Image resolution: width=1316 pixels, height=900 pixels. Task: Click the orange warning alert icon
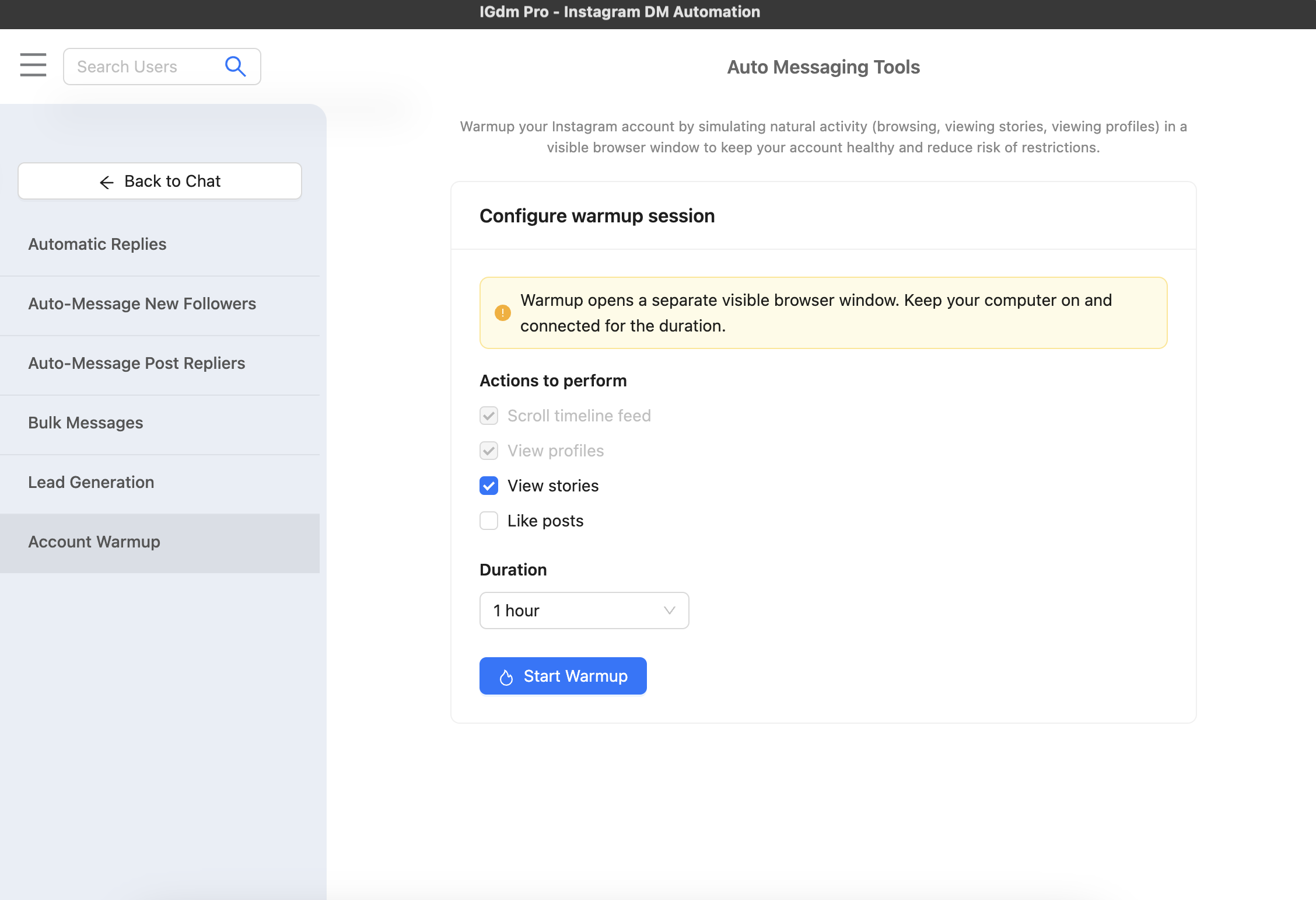pos(502,313)
